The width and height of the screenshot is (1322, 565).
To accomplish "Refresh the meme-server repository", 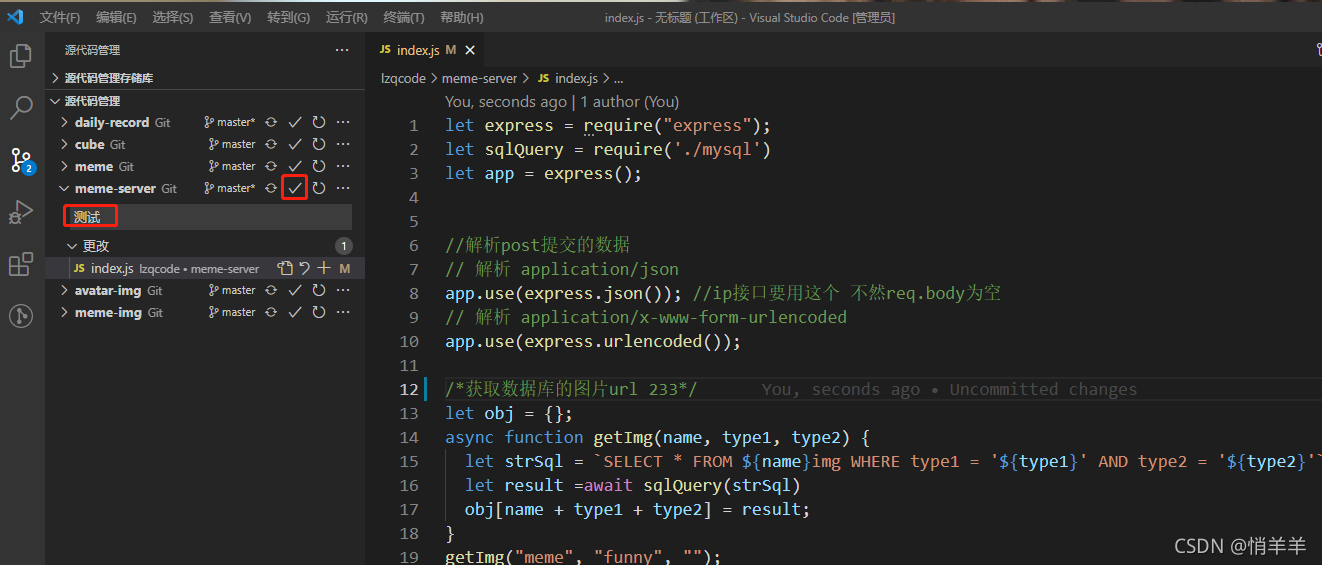I will point(319,188).
